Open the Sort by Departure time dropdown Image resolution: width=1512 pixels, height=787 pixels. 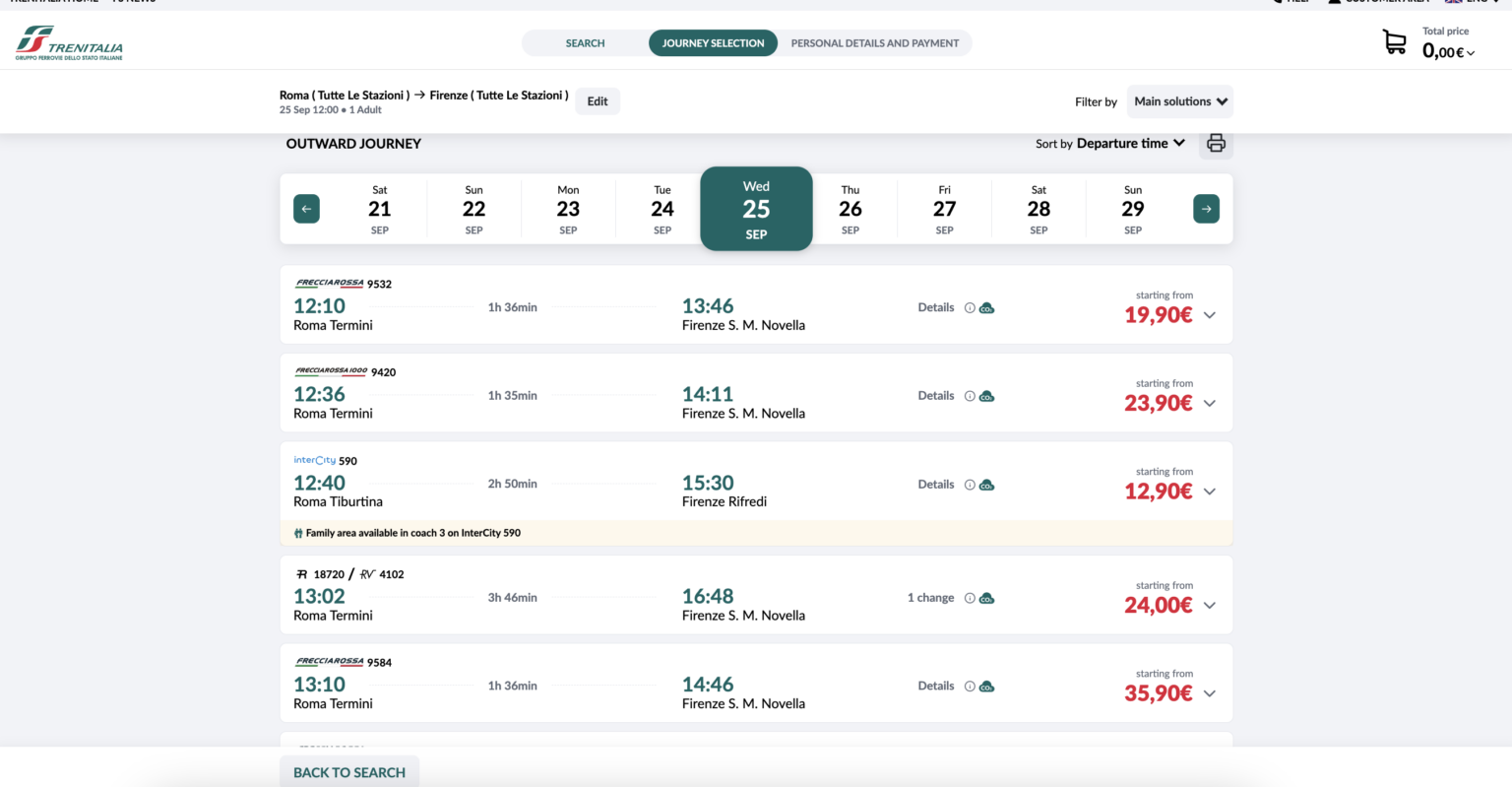coord(1128,143)
